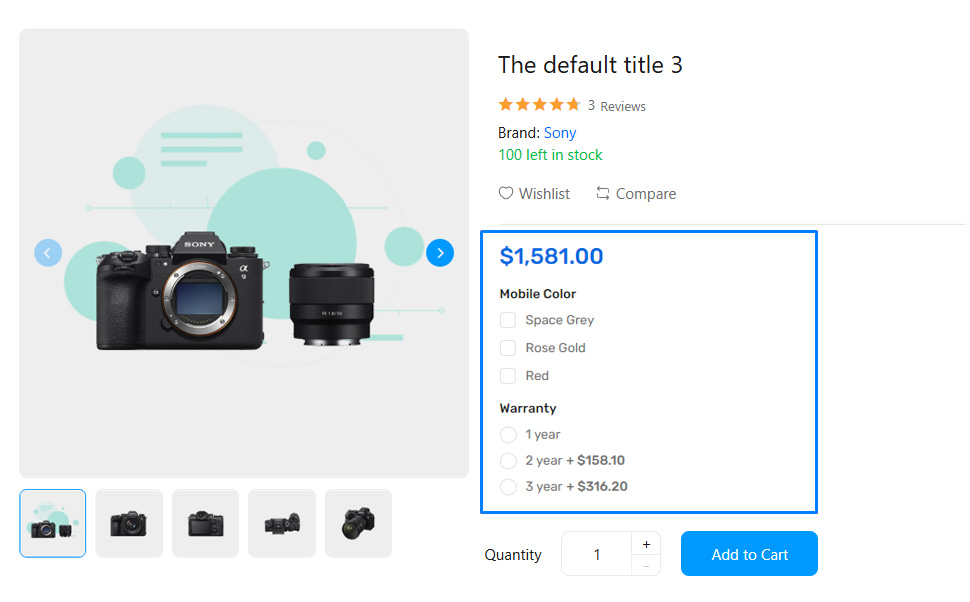Open the Sony brand link
The image size is (970, 602).
[x=560, y=133]
